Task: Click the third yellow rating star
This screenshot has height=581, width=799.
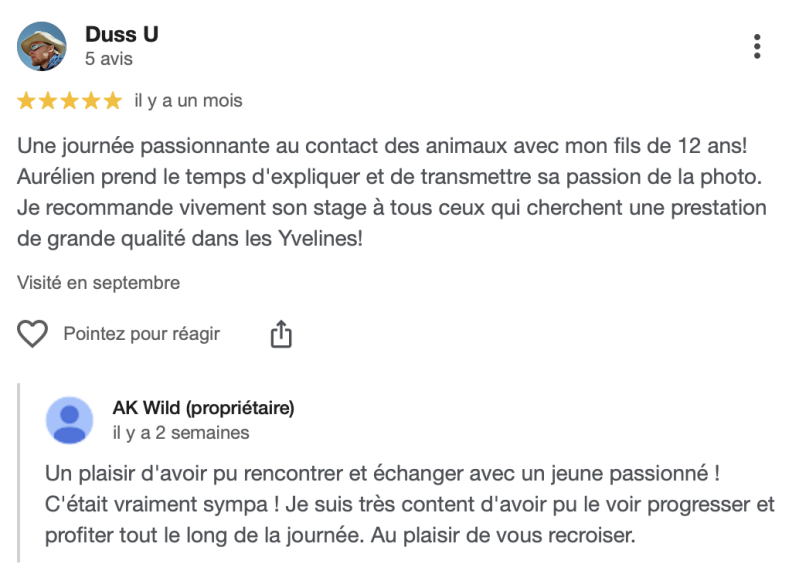Action: (69, 101)
